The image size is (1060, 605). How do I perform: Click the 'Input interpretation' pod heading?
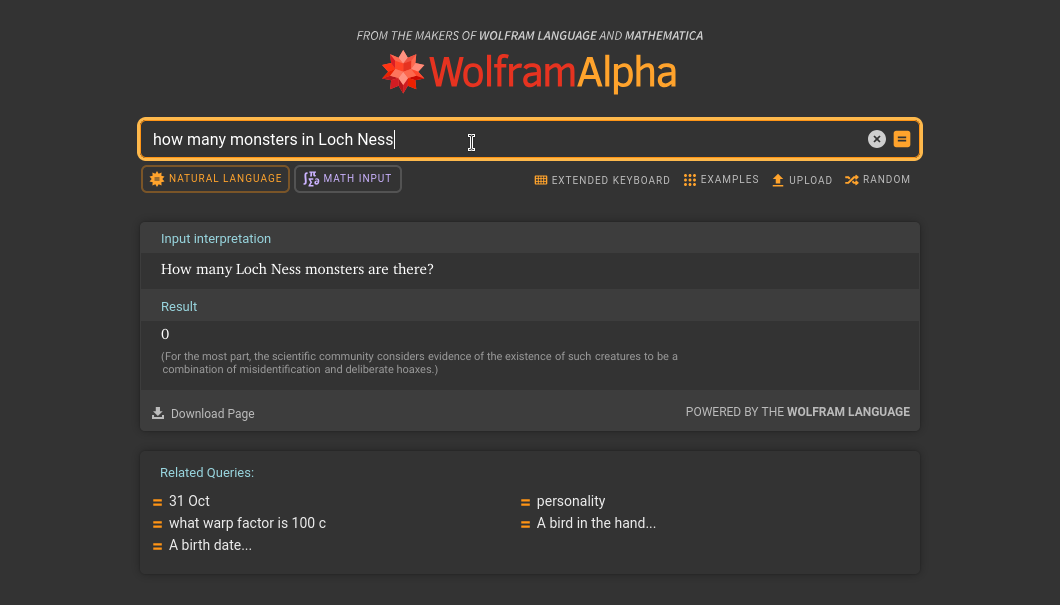216,239
